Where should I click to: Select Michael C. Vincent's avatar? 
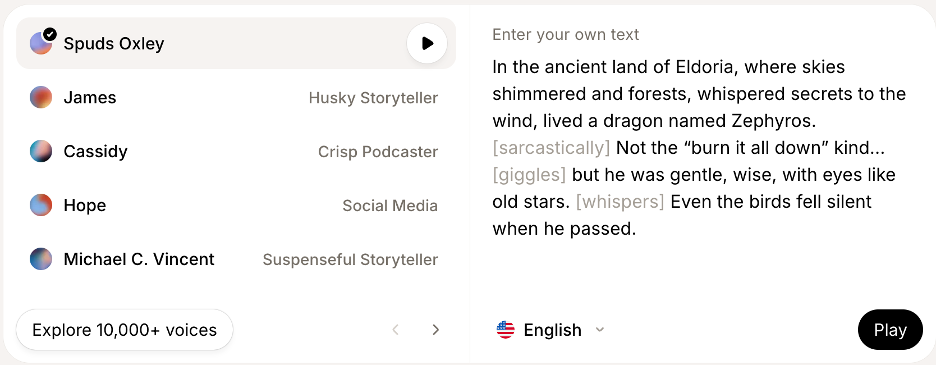point(41,259)
